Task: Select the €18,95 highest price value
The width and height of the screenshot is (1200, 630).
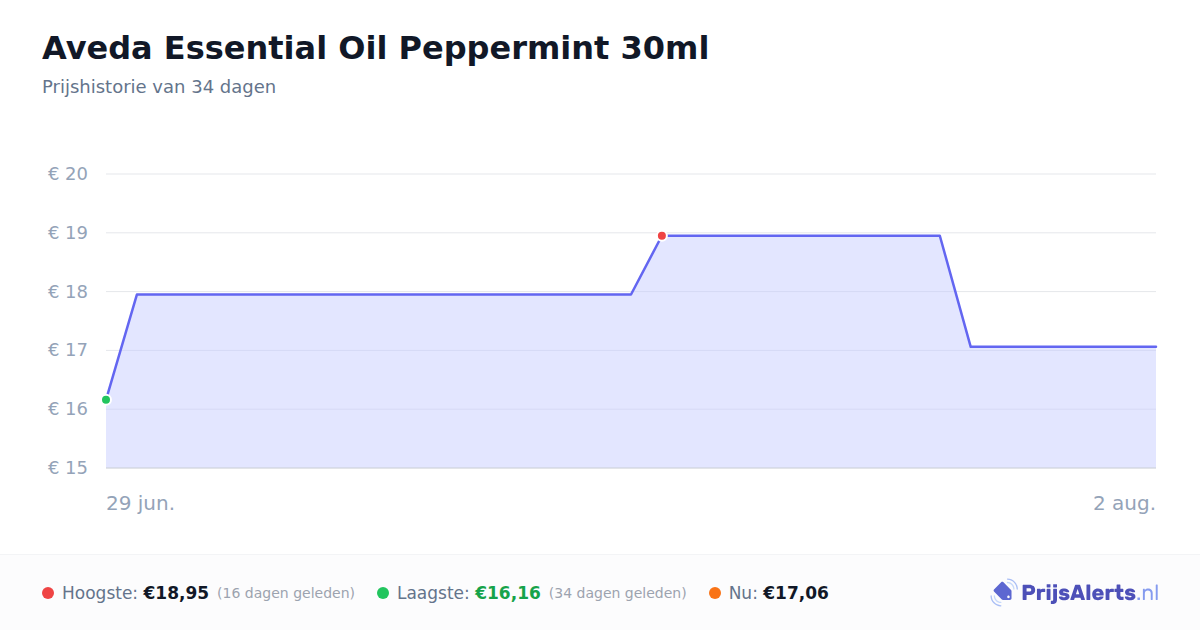Action: 176,593
